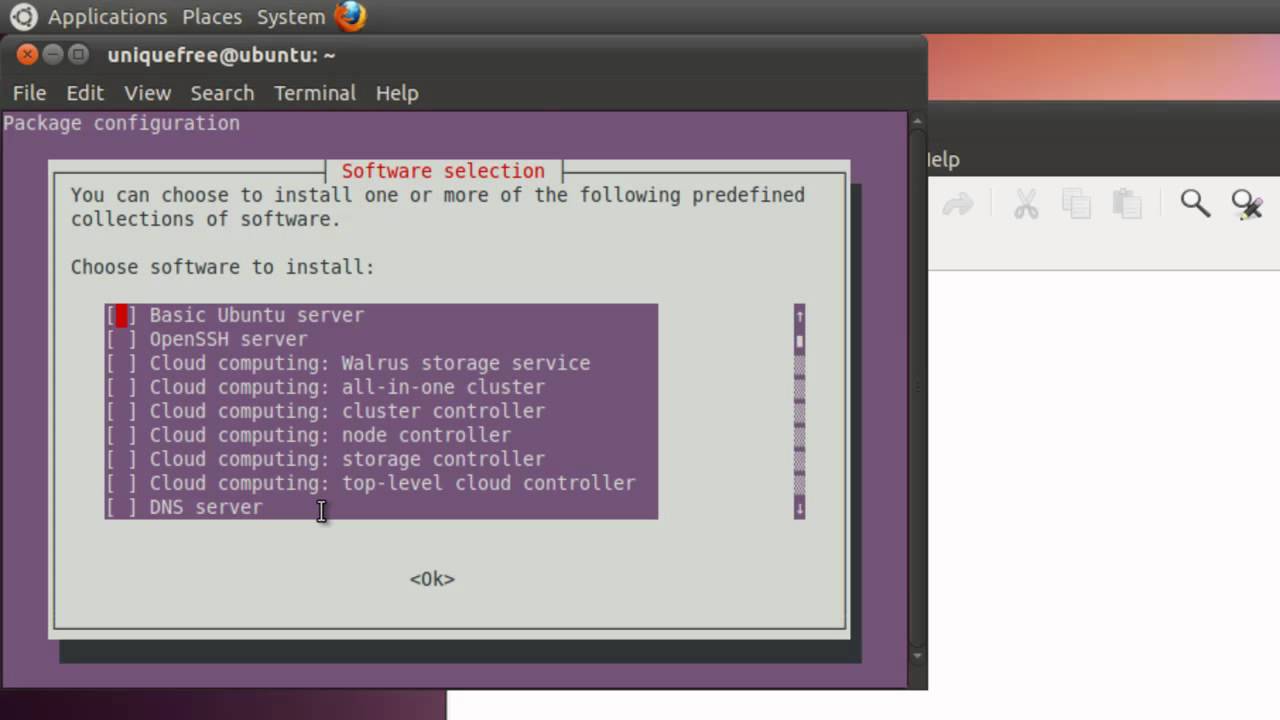Open the terminal File menu
This screenshot has height=720, width=1280.
tap(29, 93)
